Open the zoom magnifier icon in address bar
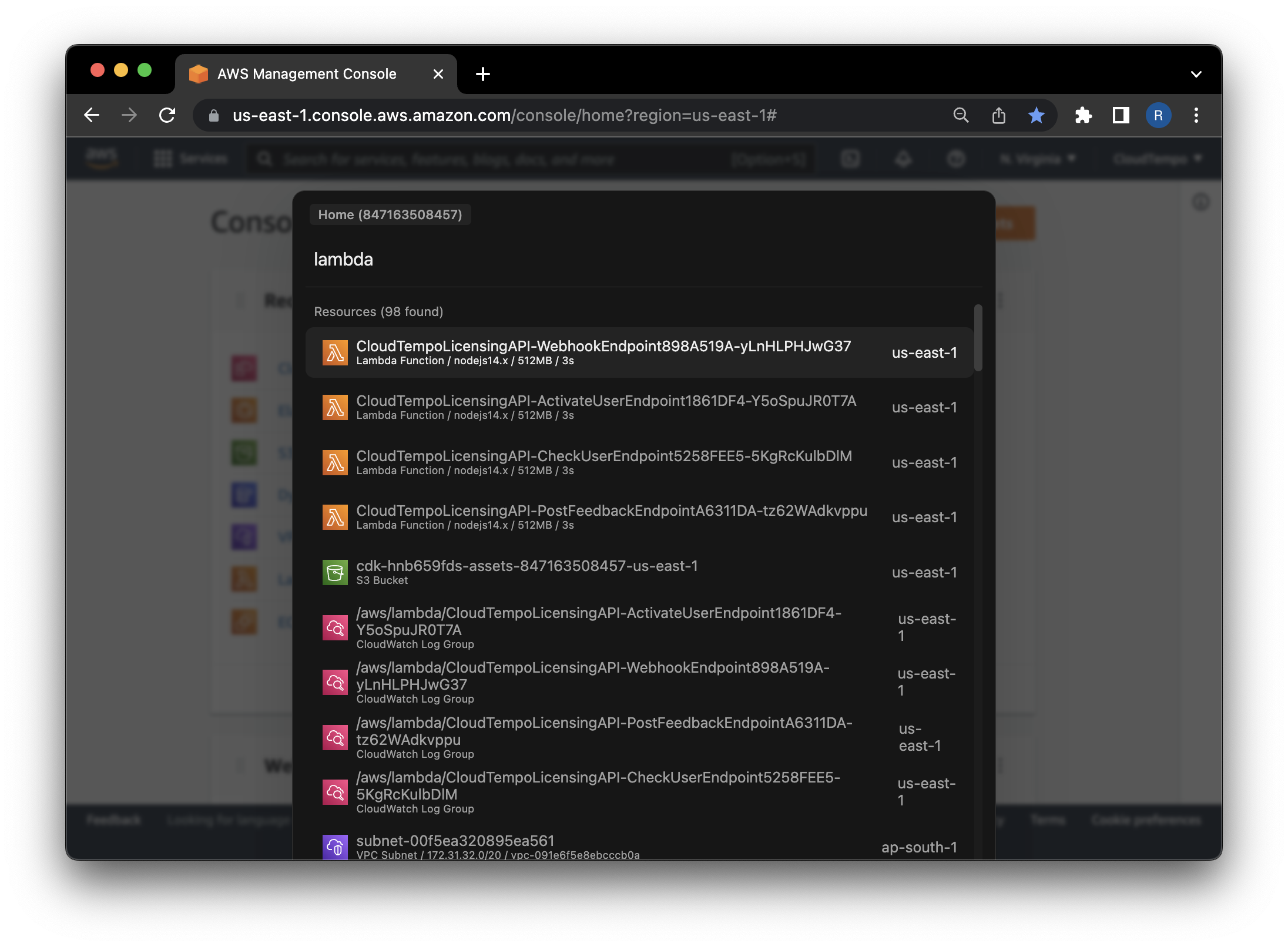This screenshot has height=947, width=1288. 961,115
